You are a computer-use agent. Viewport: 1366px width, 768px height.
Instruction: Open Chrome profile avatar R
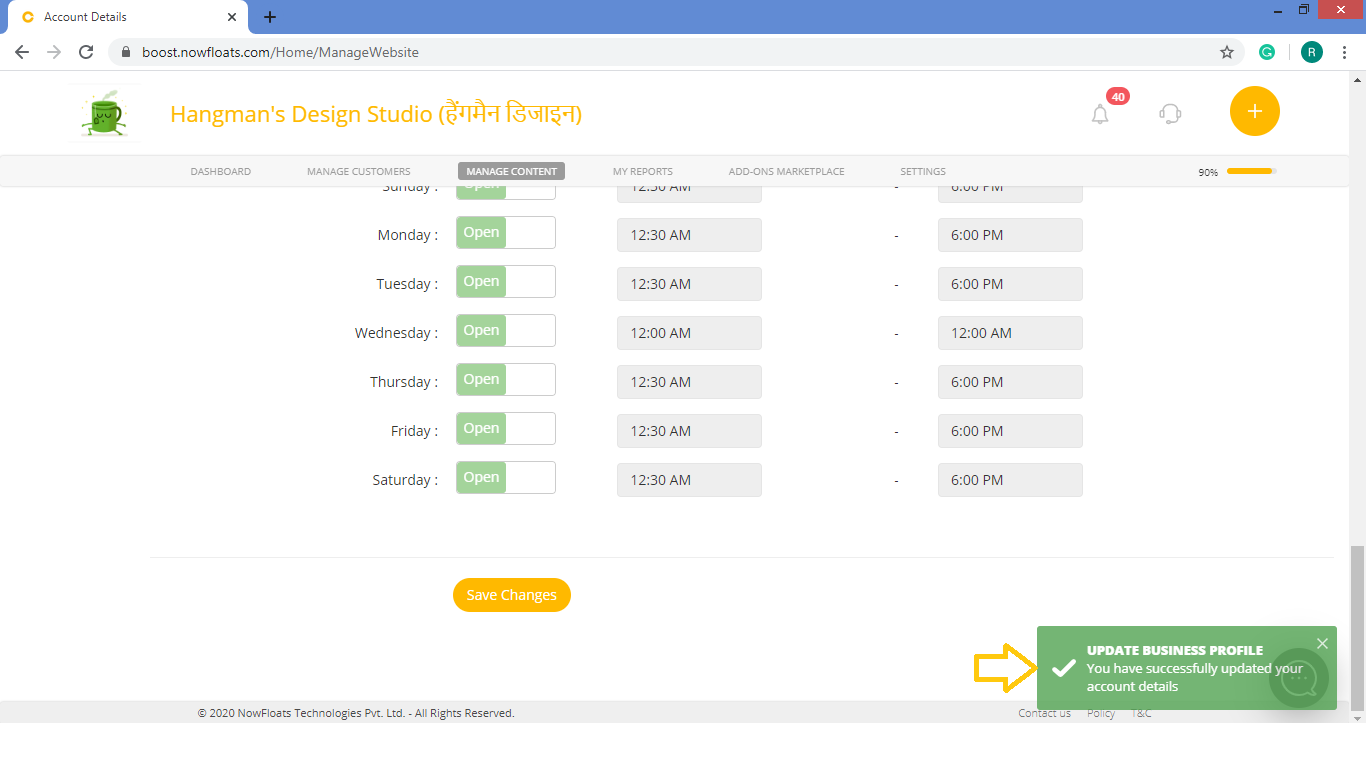tap(1311, 52)
